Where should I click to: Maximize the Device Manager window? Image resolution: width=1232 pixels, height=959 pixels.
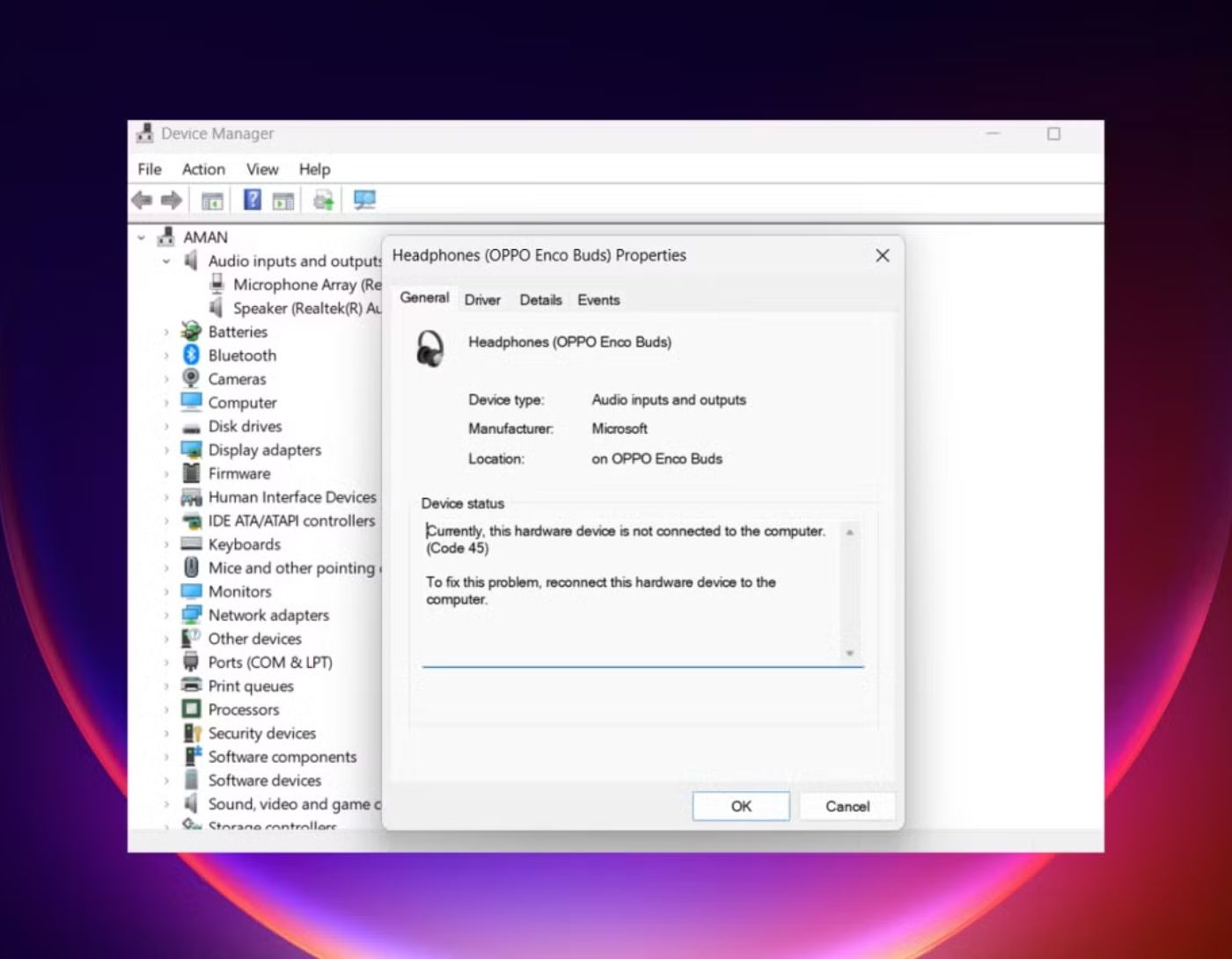point(1053,134)
